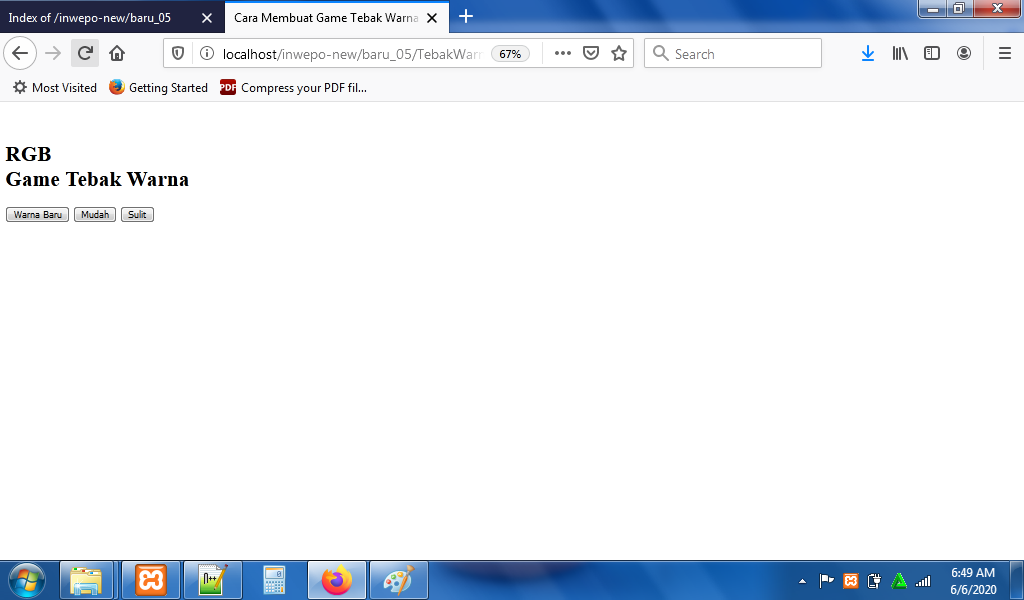
Task: Click the Warna Baru button
Action: point(37,214)
